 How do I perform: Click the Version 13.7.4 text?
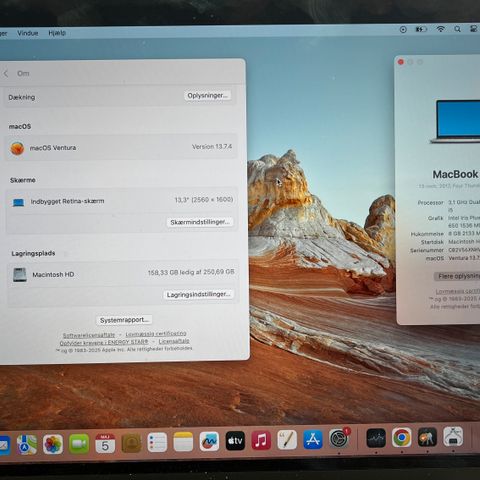click(x=212, y=147)
